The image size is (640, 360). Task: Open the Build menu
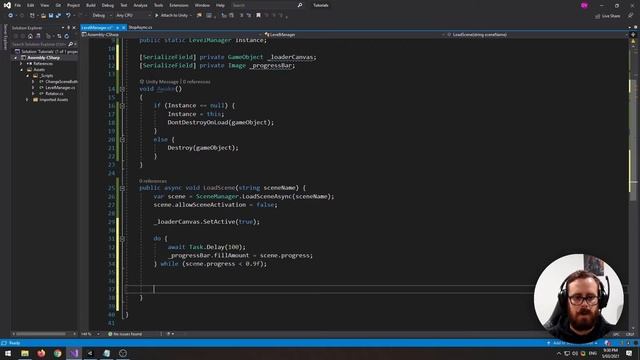(91, 5)
